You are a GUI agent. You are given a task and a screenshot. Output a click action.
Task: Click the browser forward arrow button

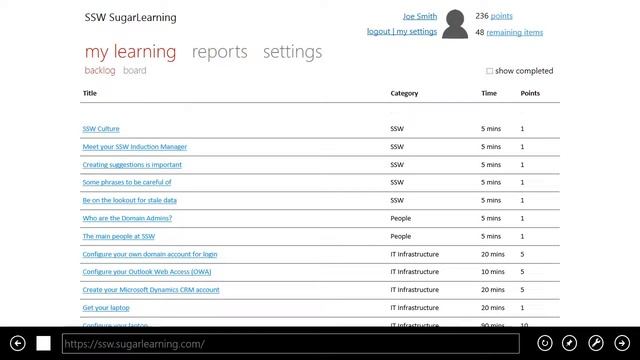[622, 343]
